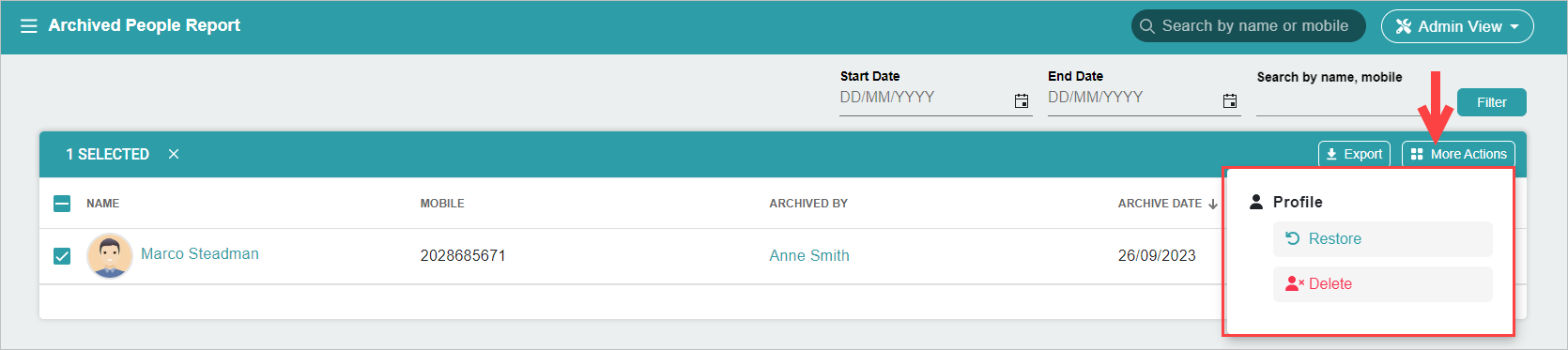The height and width of the screenshot is (350, 1568).
Task: Expand the Admin View dropdown
Action: tap(1457, 26)
